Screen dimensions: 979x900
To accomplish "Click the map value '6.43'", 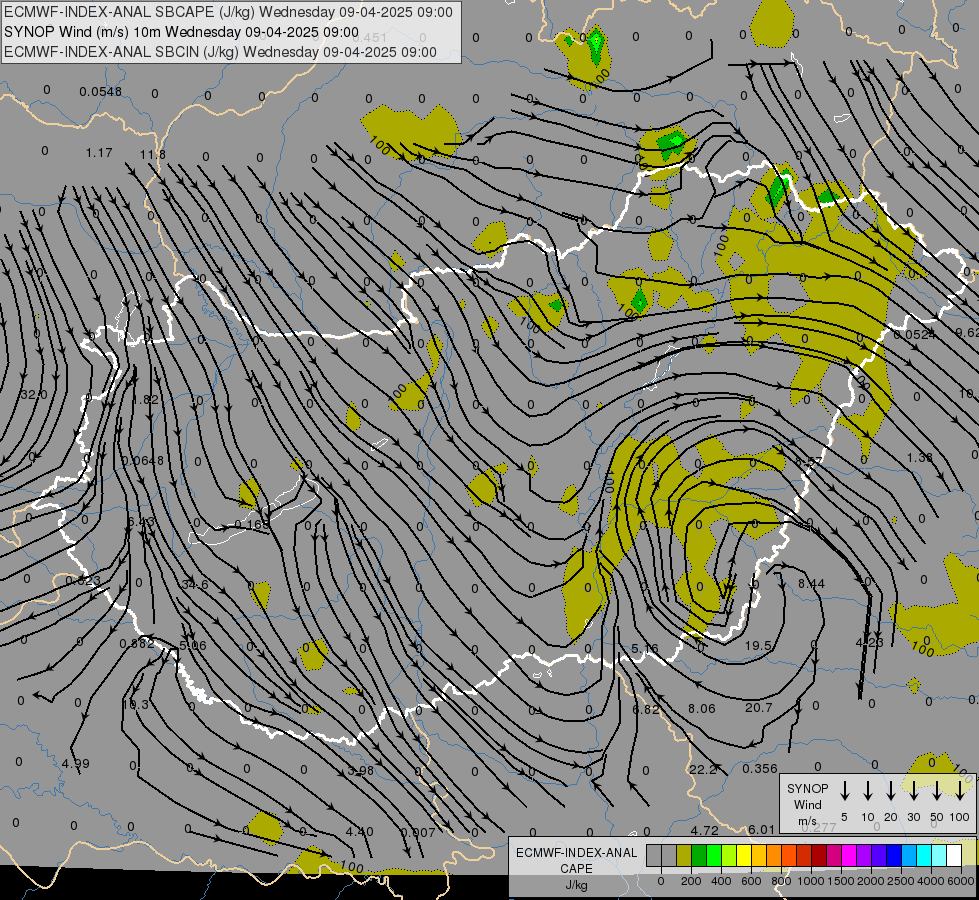I will pos(140,521).
